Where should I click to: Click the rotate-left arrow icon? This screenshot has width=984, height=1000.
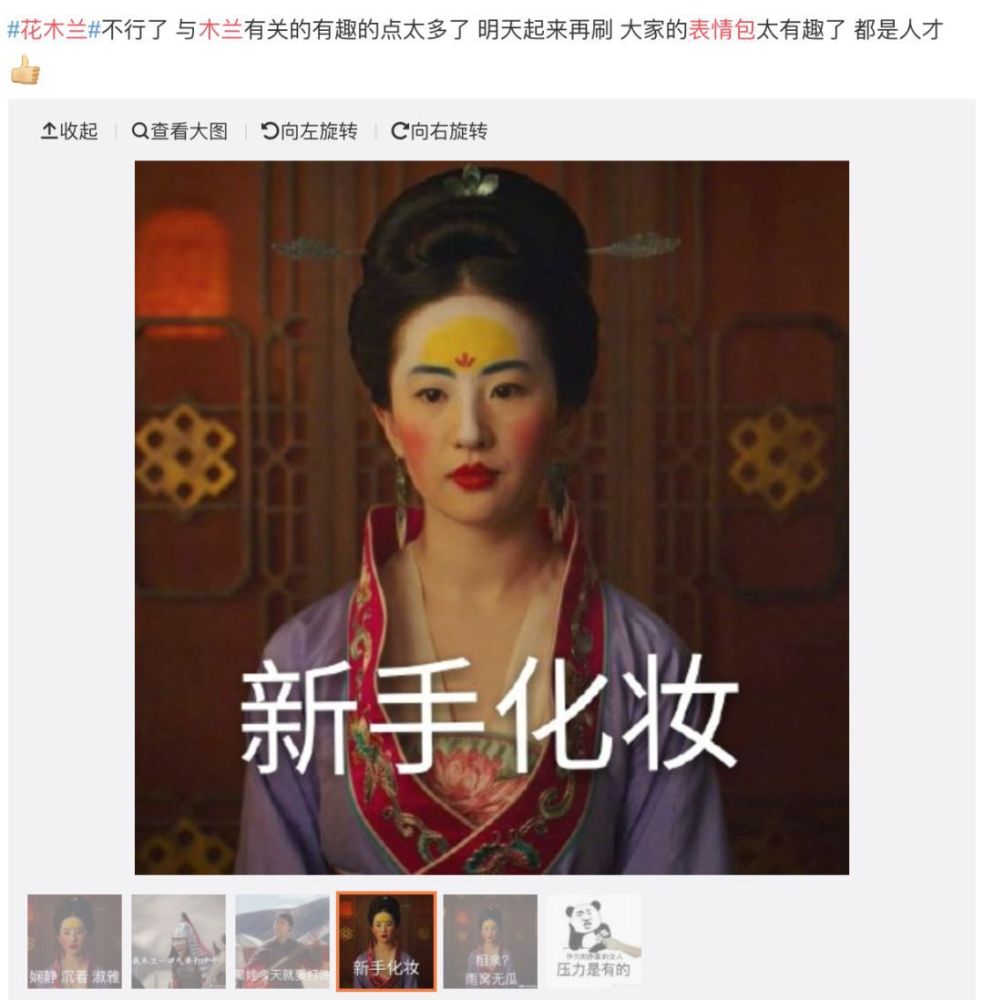(270, 131)
